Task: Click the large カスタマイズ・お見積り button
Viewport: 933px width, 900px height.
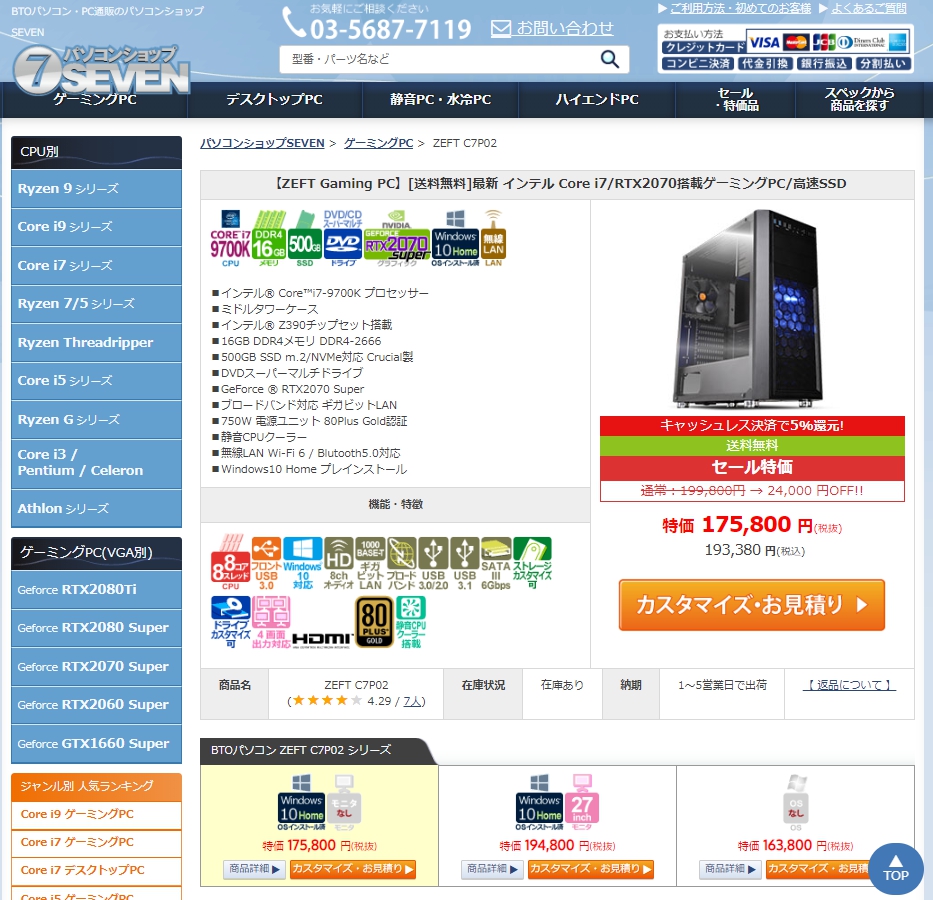Action: [752, 605]
